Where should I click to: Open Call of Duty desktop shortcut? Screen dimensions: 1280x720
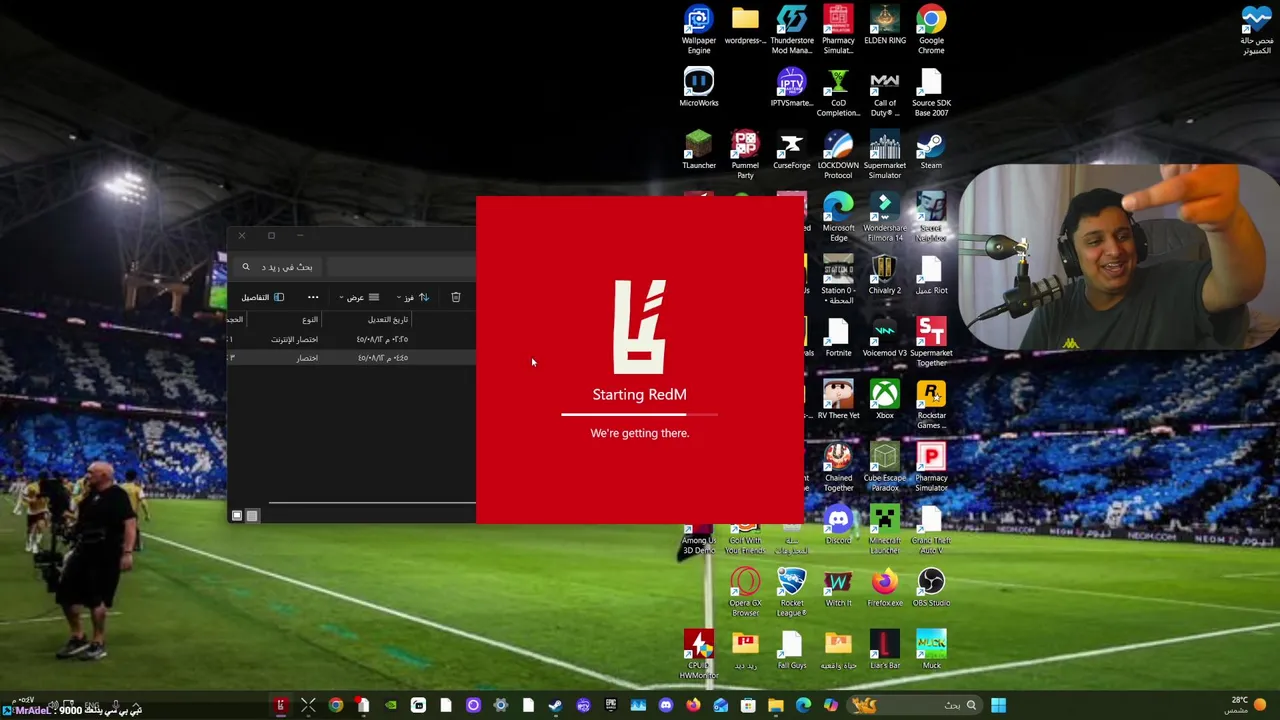(885, 91)
